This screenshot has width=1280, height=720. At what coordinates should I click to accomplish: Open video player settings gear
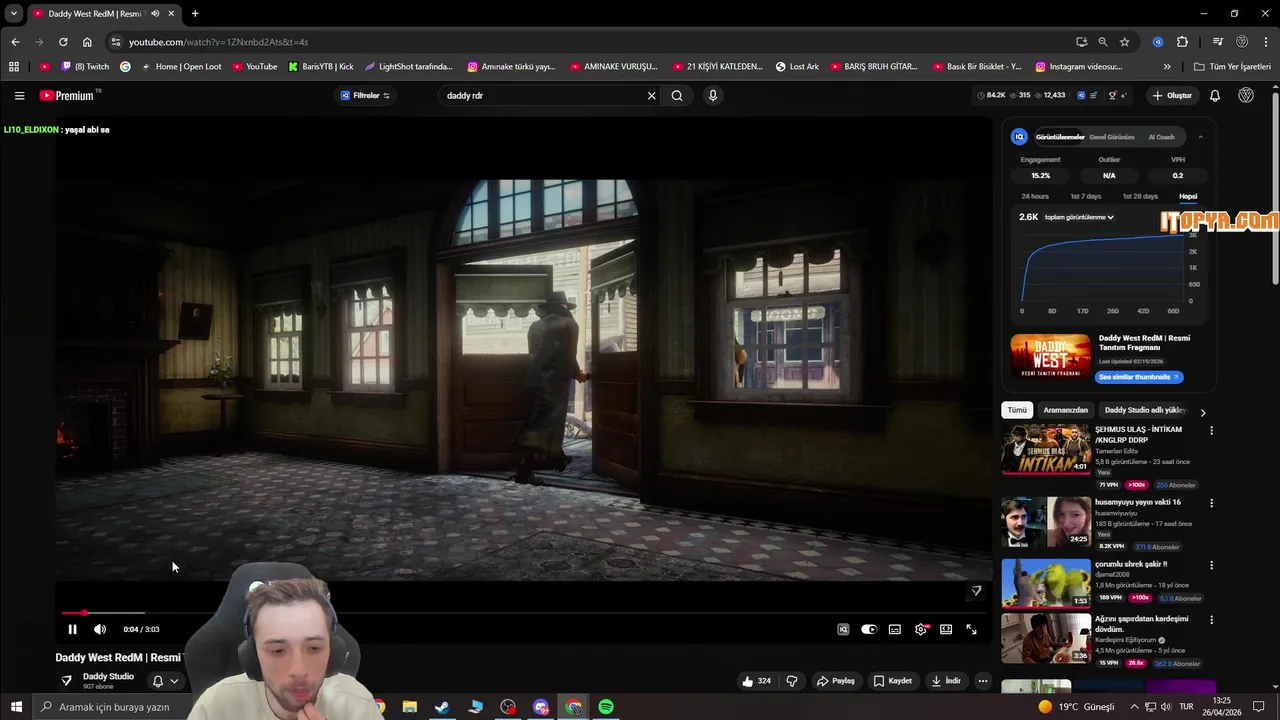point(921,629)
